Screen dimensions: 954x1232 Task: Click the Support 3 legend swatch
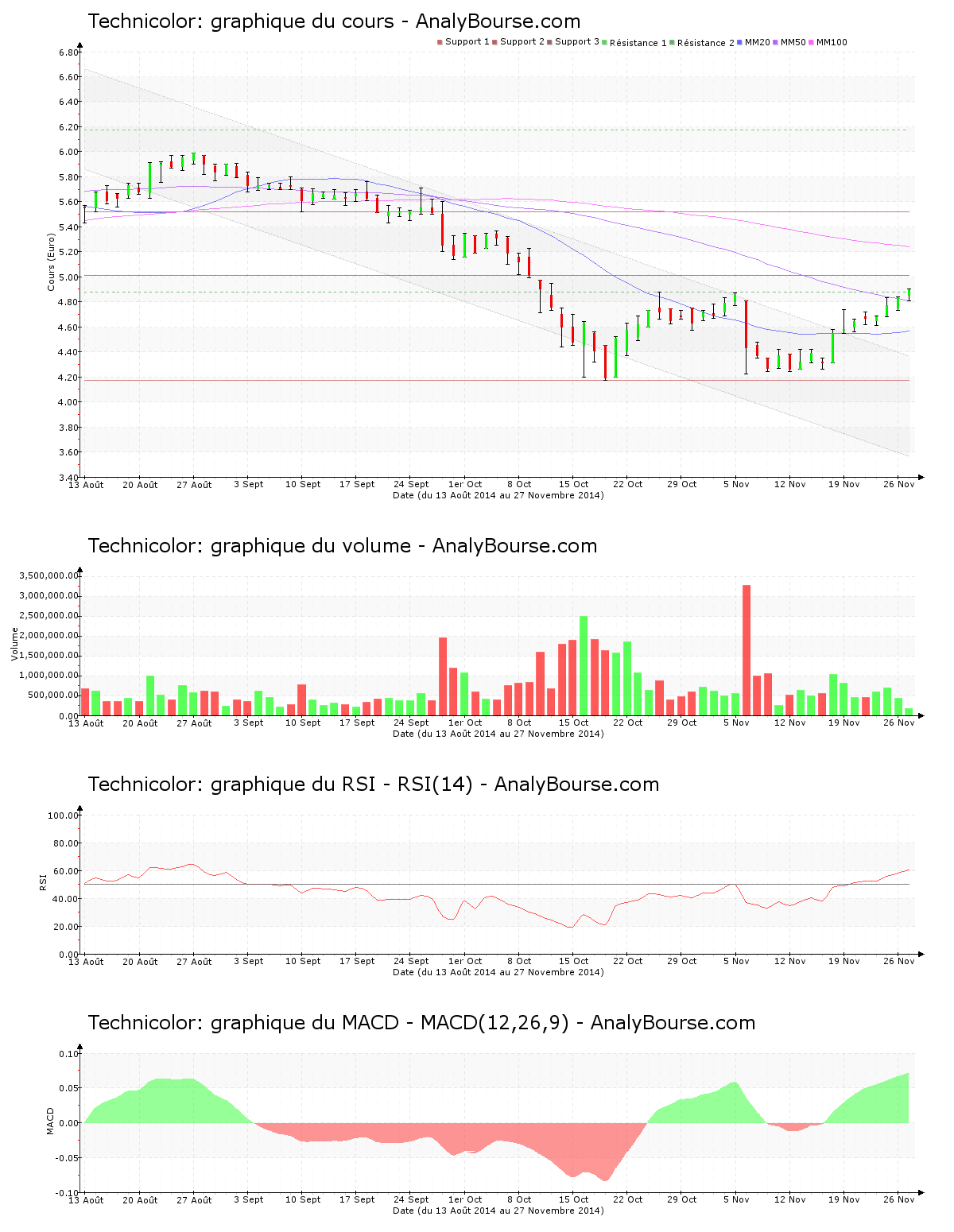[549, 42]
